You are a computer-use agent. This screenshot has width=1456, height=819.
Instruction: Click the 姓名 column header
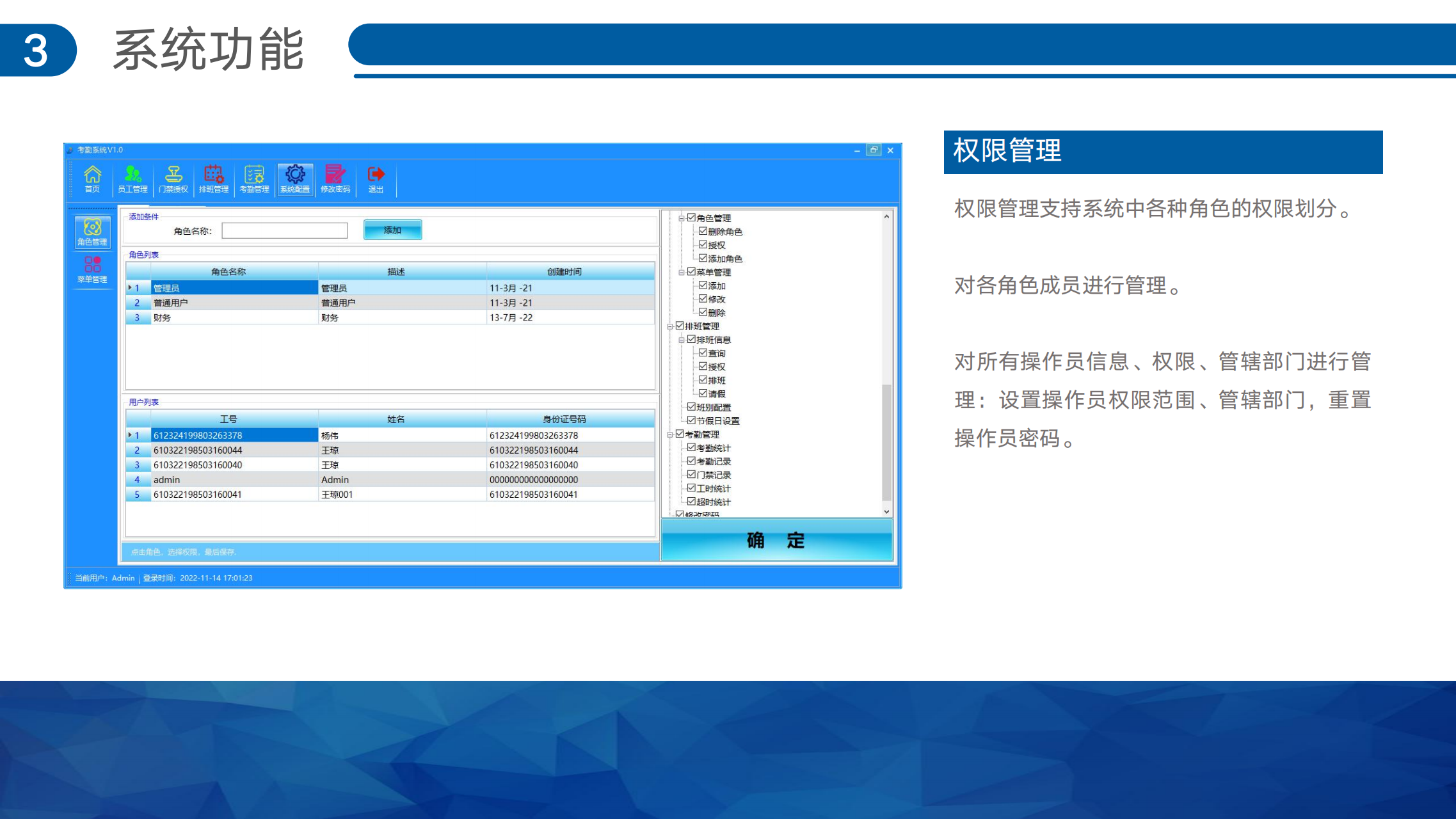tap(402, 419)
